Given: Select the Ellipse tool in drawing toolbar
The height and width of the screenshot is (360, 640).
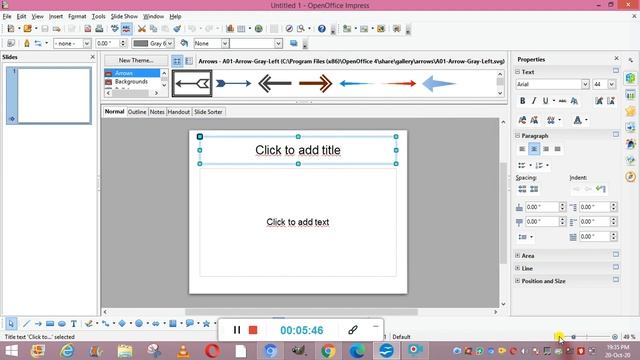Looking at the screenshot, I should click(62, 324).
